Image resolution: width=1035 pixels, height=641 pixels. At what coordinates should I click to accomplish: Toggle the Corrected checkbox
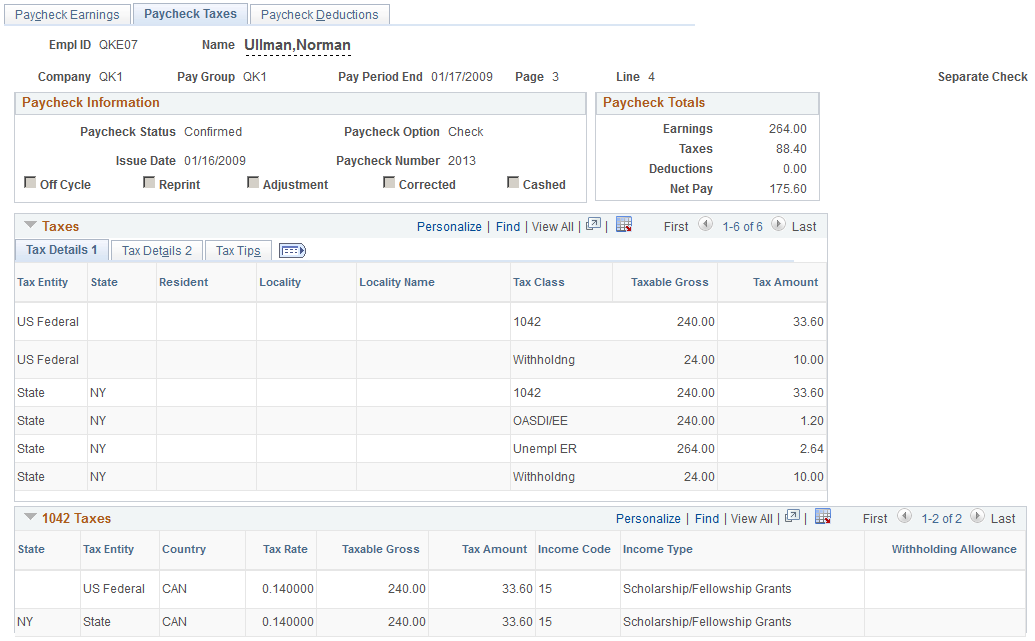tap(389, 182)
